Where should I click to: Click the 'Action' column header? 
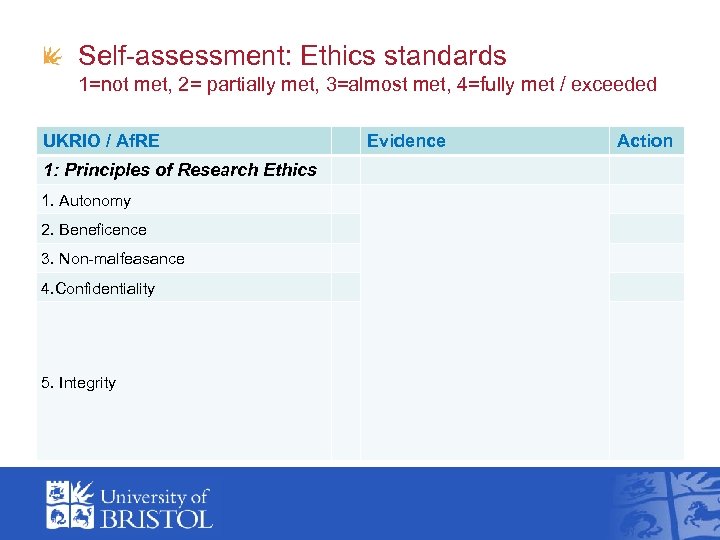point(645,141)
